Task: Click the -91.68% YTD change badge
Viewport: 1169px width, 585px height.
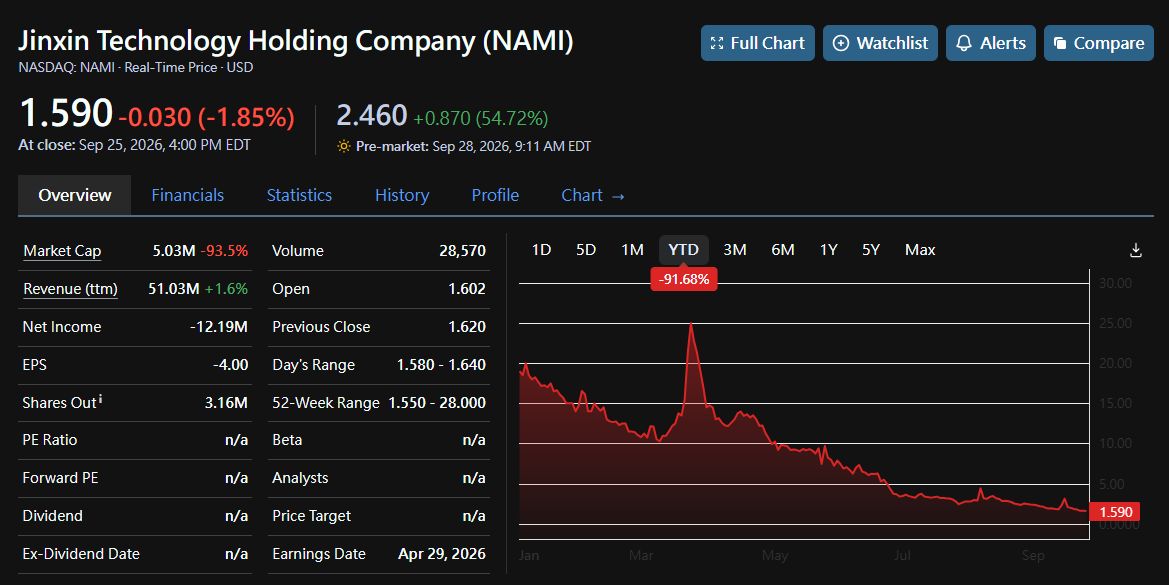Action: [x=684, y=279]
